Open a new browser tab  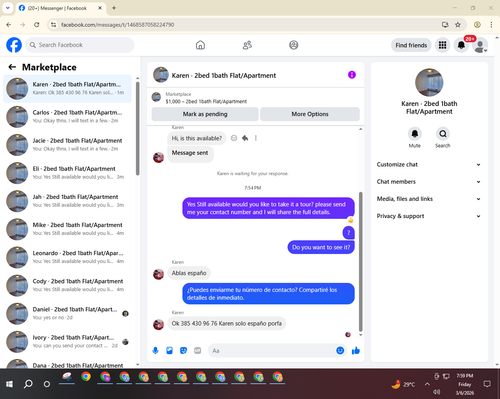pyautogui.click(x=114, y=8)
